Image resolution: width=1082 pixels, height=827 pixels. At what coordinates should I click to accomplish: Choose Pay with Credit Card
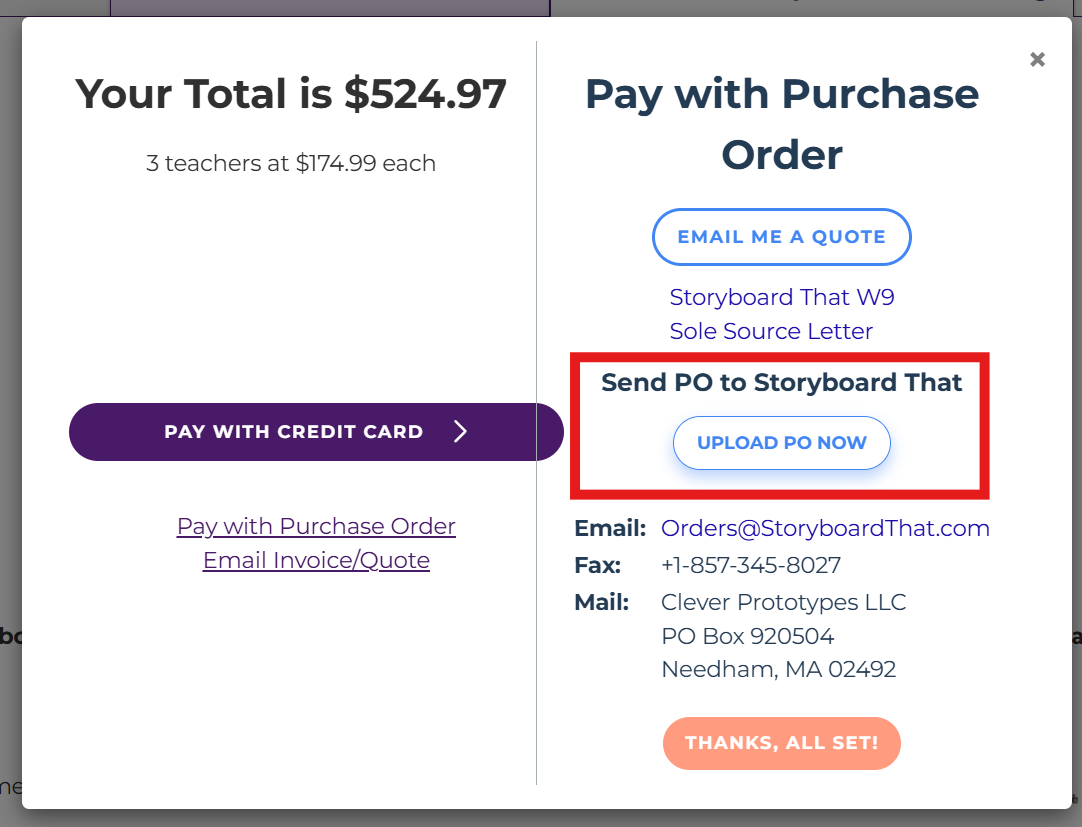(x=294, y=432)
